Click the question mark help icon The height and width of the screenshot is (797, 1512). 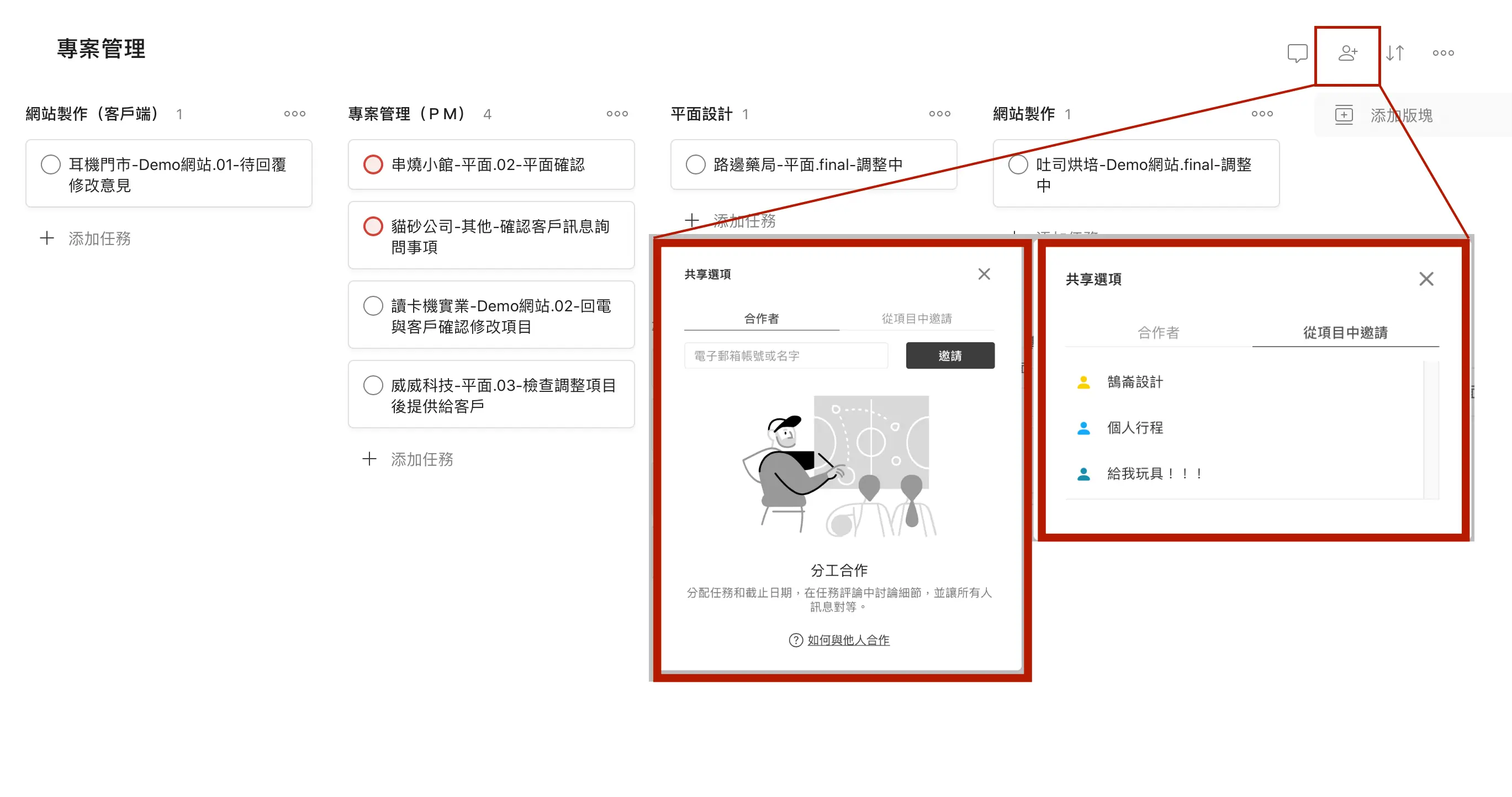point(796,640)
